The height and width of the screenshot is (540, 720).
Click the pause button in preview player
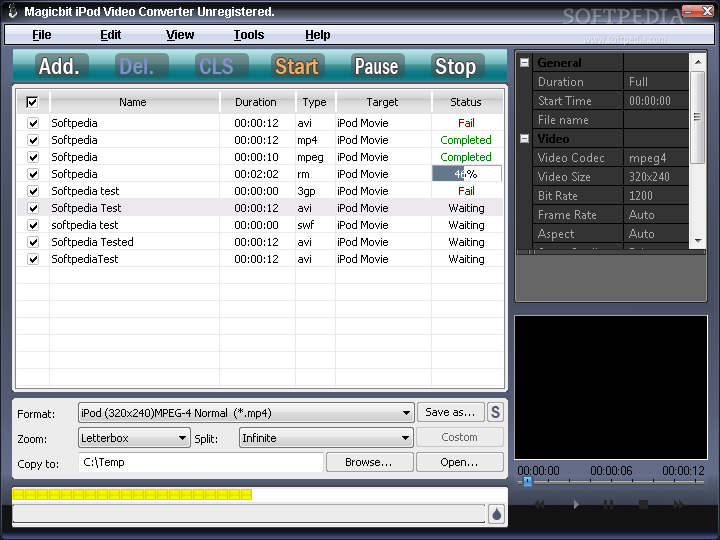click(608, 505)
